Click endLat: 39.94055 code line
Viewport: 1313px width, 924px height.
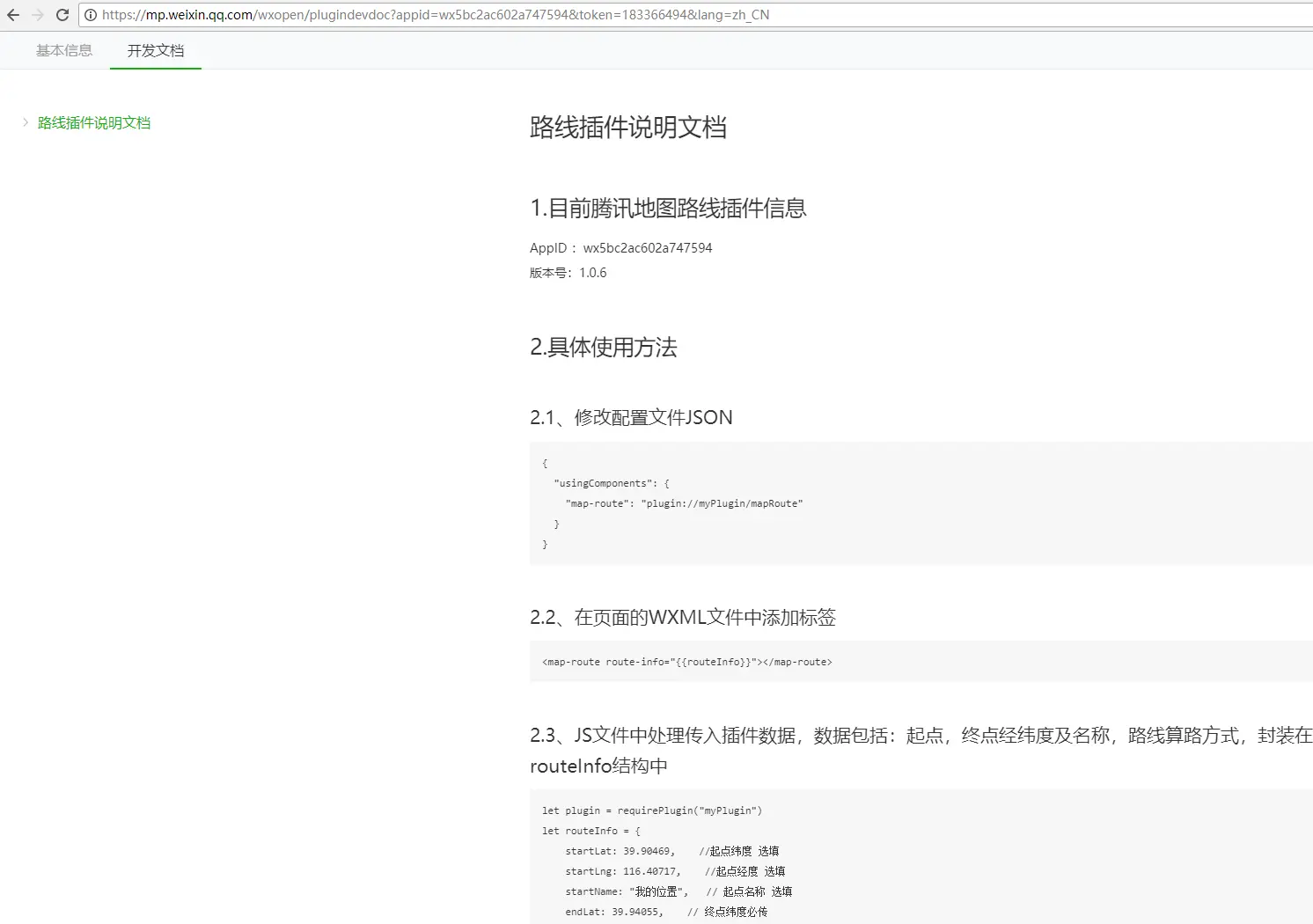[x=666, y=912]
